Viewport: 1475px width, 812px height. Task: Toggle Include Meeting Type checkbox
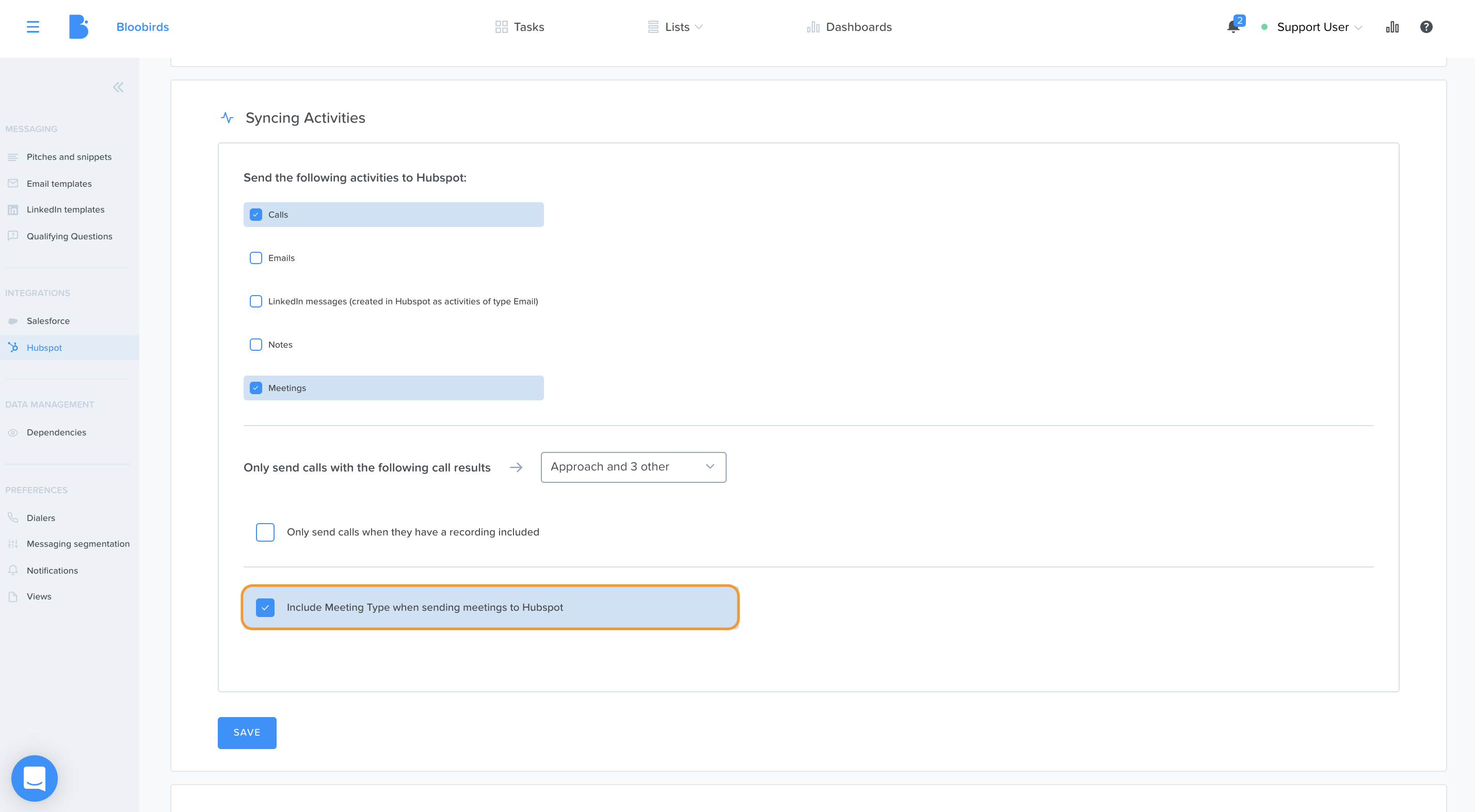click(265, 607)
